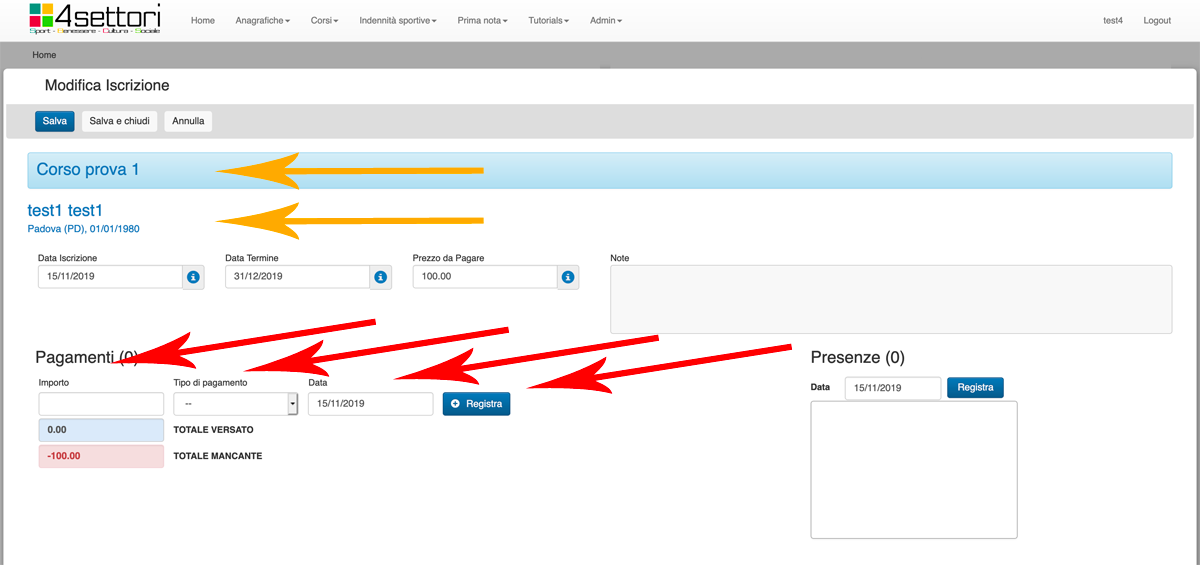The width and height of the screenshot is (1200, 565).
Task: Click inside the Note text area
Action: pyautogui.click(x=890, y=299)
